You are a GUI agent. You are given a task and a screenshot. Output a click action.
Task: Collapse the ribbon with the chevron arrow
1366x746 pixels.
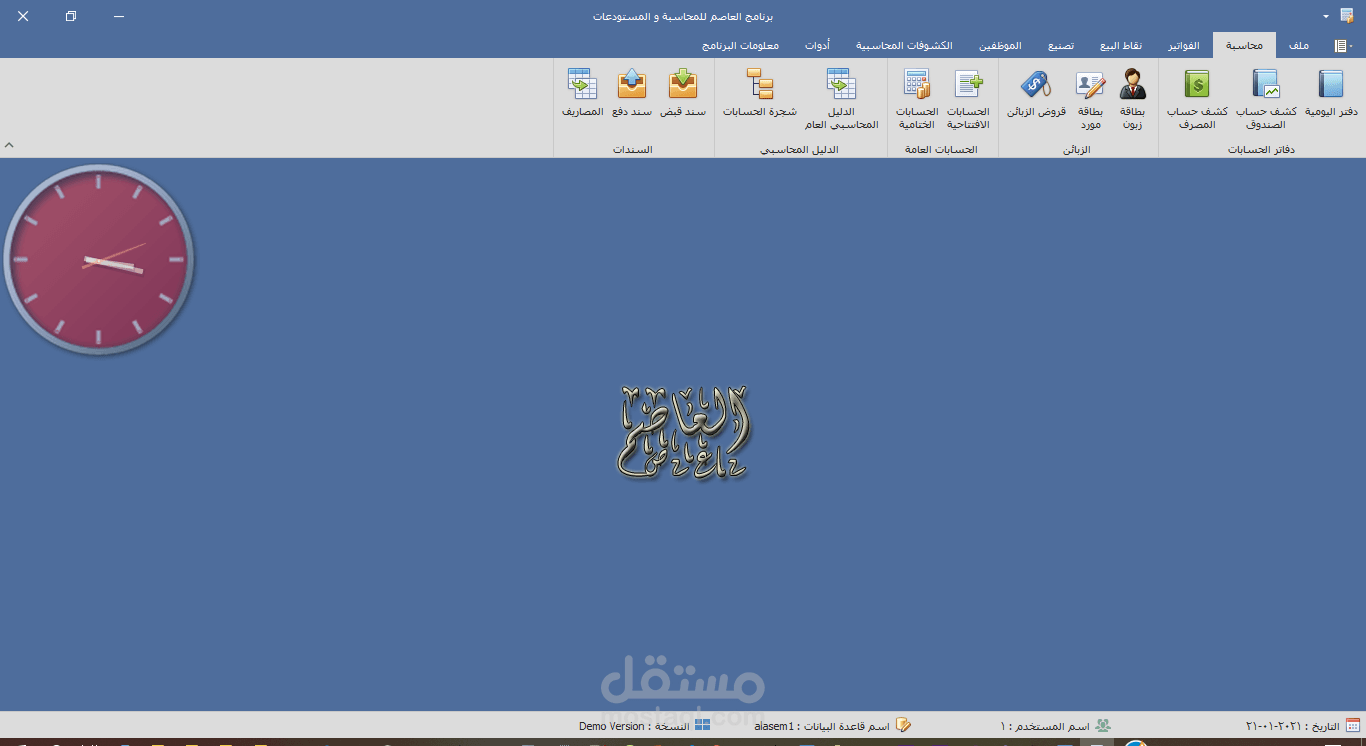tap(9, 145)
